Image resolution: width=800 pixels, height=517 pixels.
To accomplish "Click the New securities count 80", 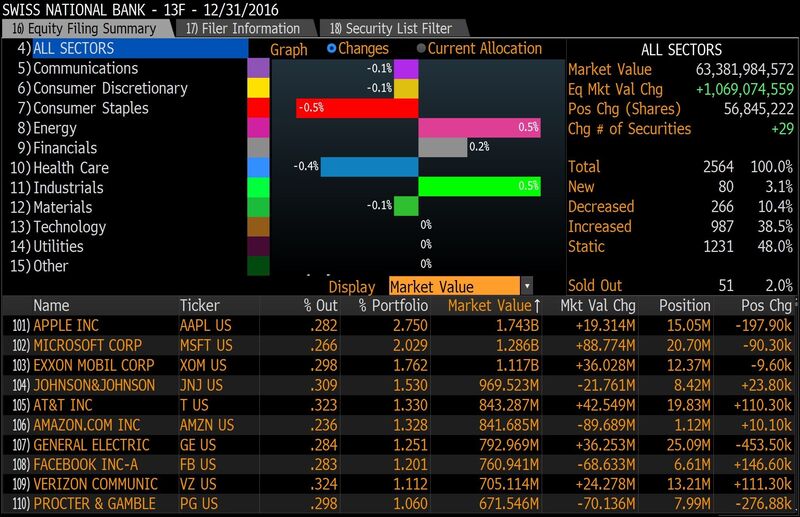I will point(726,187).
